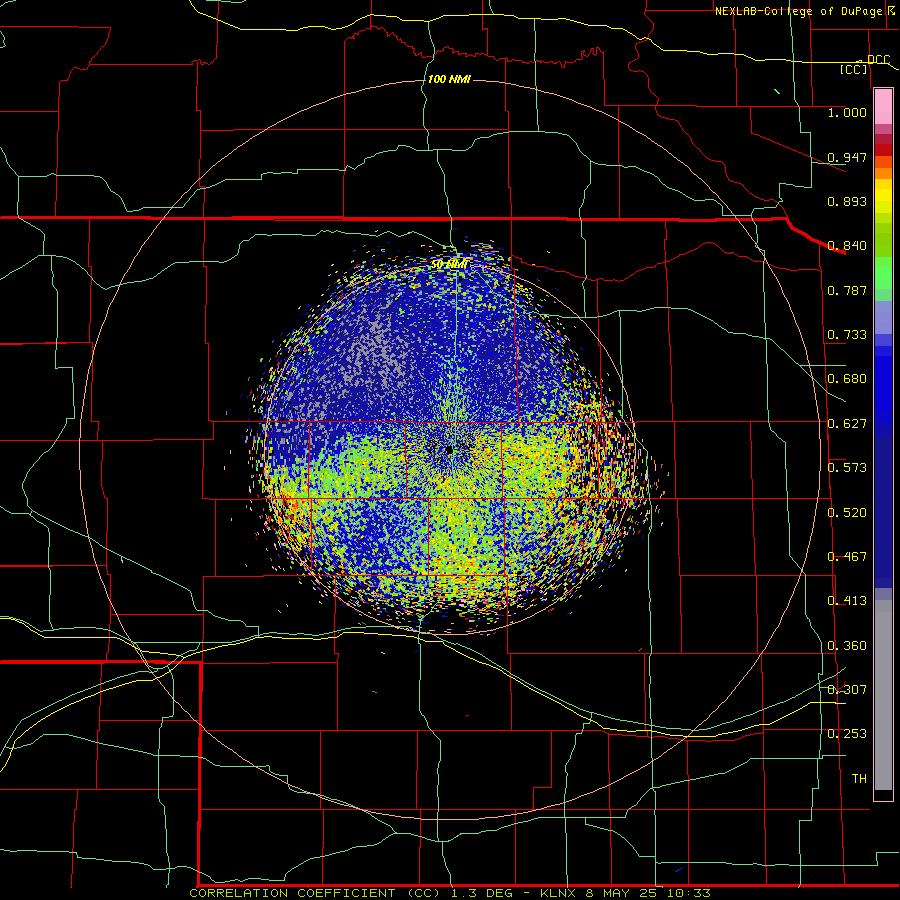Select the 0.413 scale value
The width and height of the screenshot is (900, 900).
847,601
